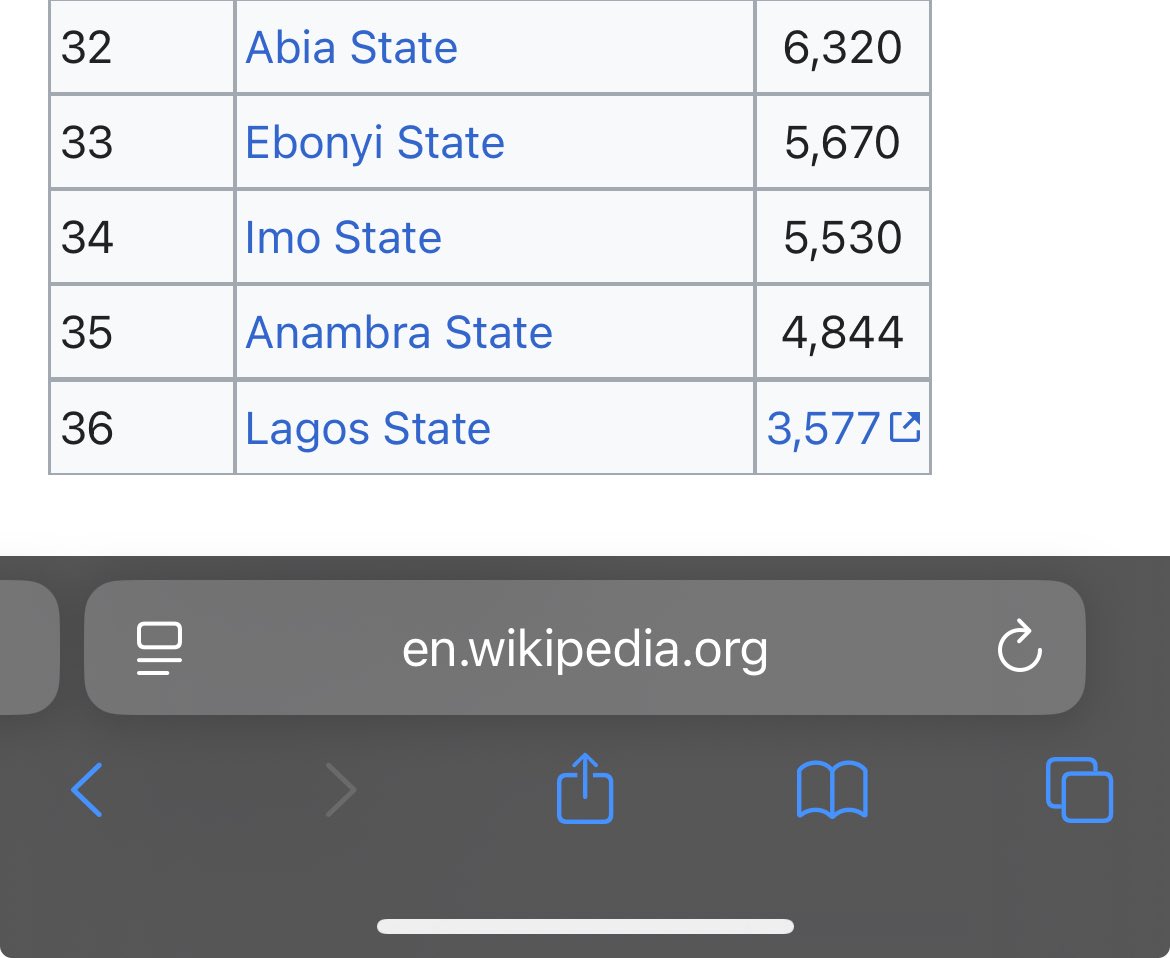Viewport: 1170px width, 958px height.
Task: Show the open tabs overview icon
Action: pyautogui.click(x=1079, y=789)
